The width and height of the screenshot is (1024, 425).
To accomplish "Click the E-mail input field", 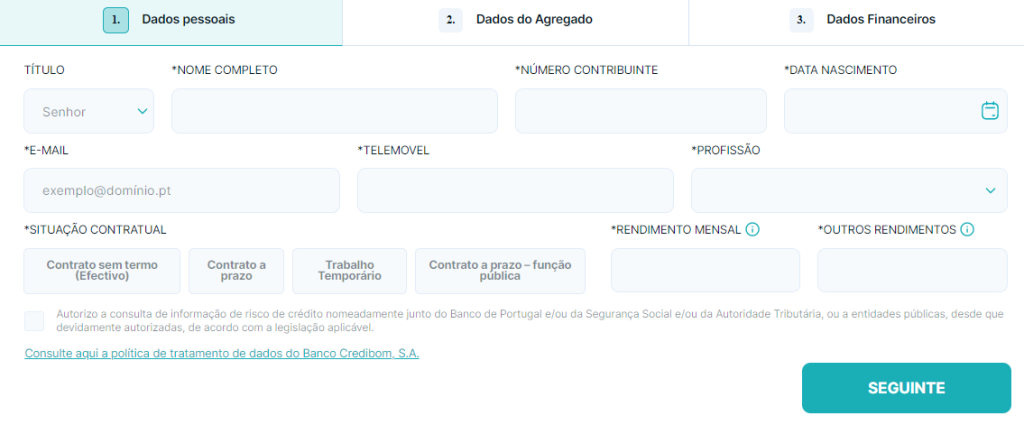I will click(181, 190).
